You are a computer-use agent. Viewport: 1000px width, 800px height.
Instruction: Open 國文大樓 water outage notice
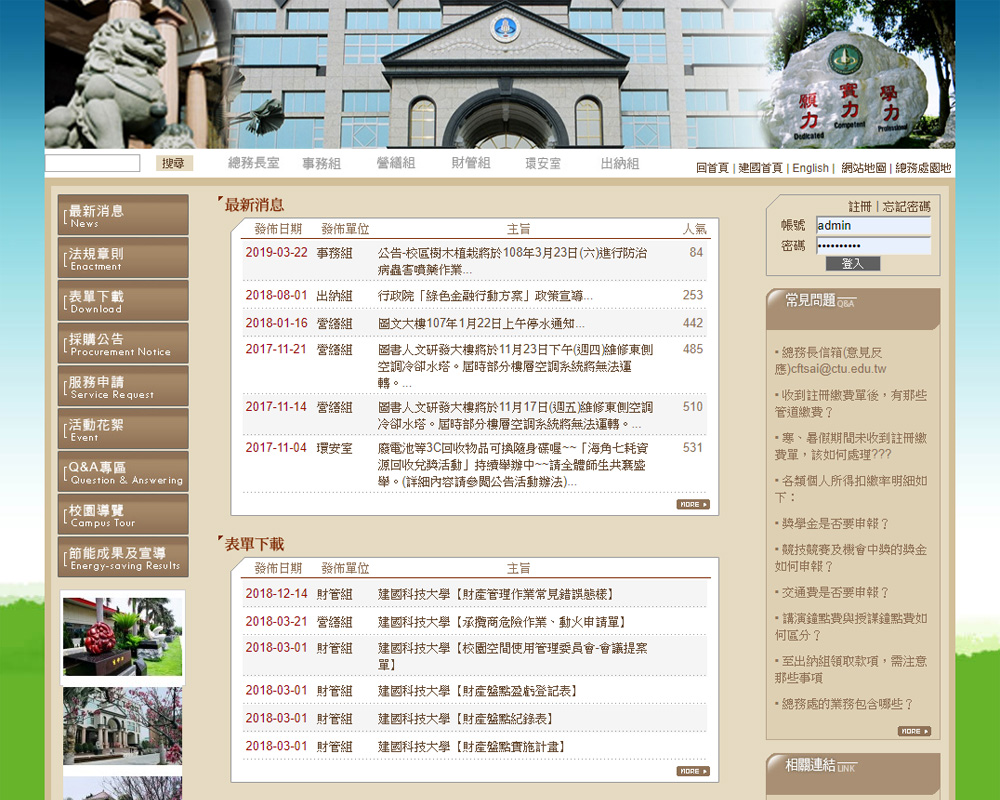tap(481, 323)
